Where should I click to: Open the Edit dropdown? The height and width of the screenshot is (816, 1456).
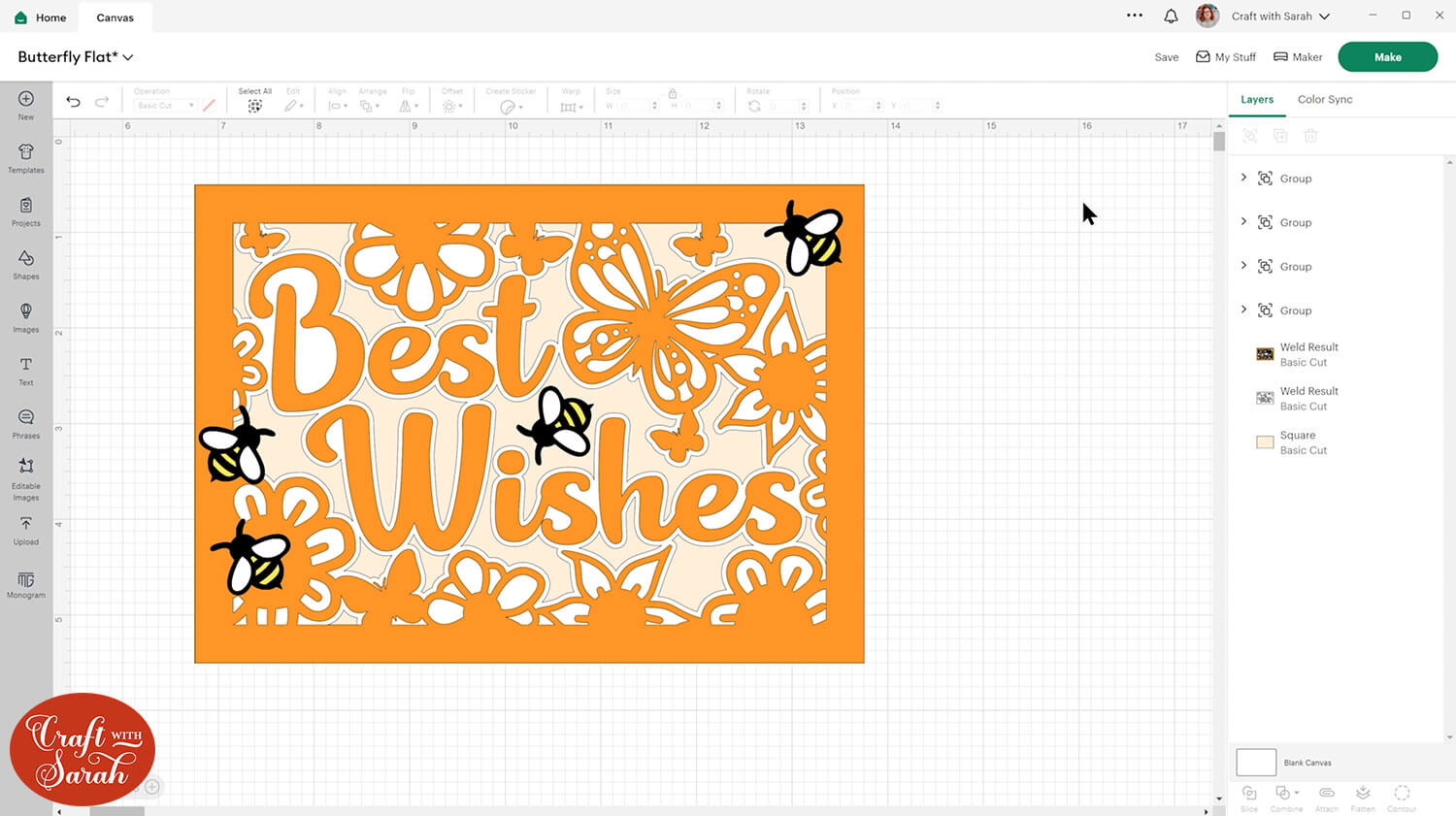pyautogui.click(x=294, y=106)
